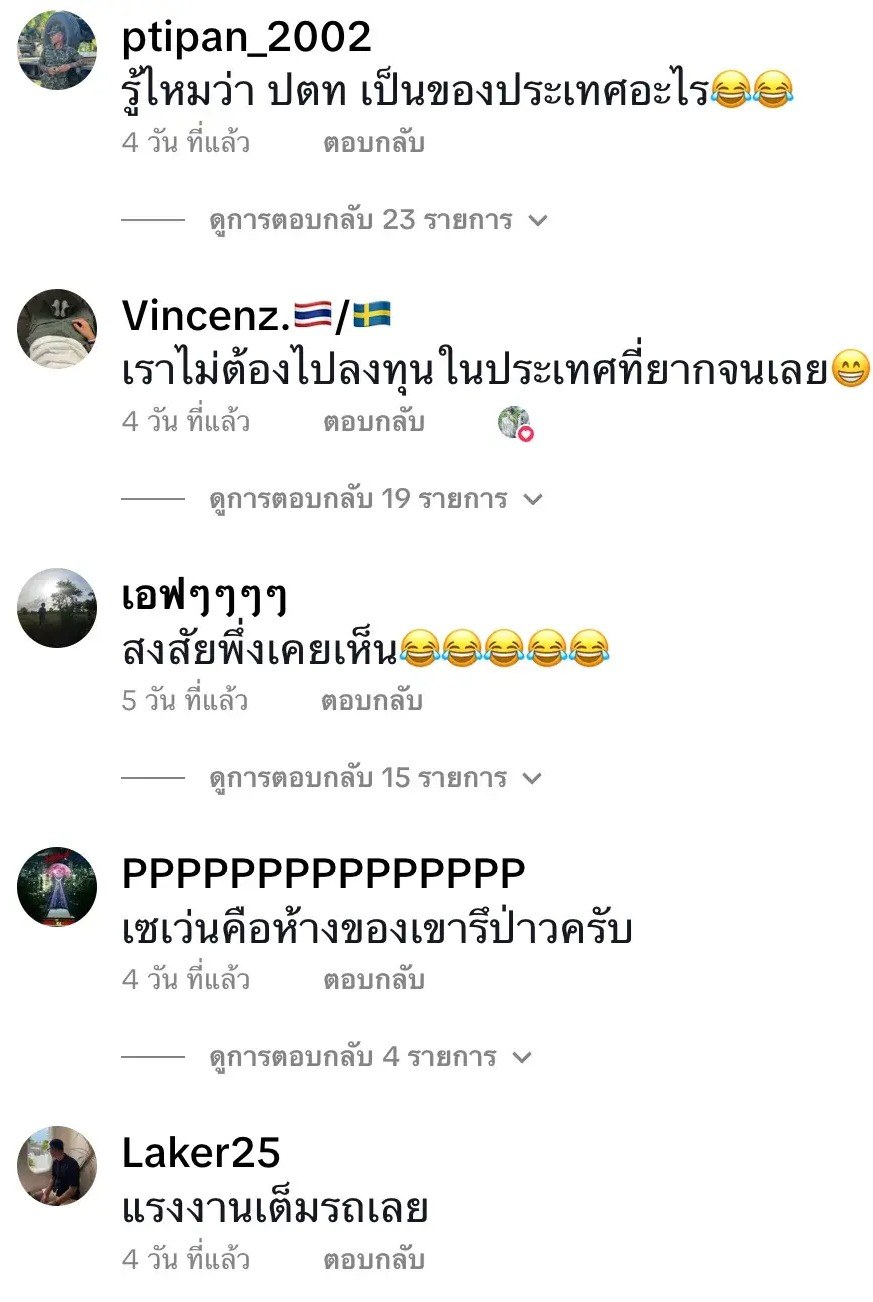This screenshot has height=1302, width=873.
Task: Open ptipan_2002 username link
Action: click(247, 38)
